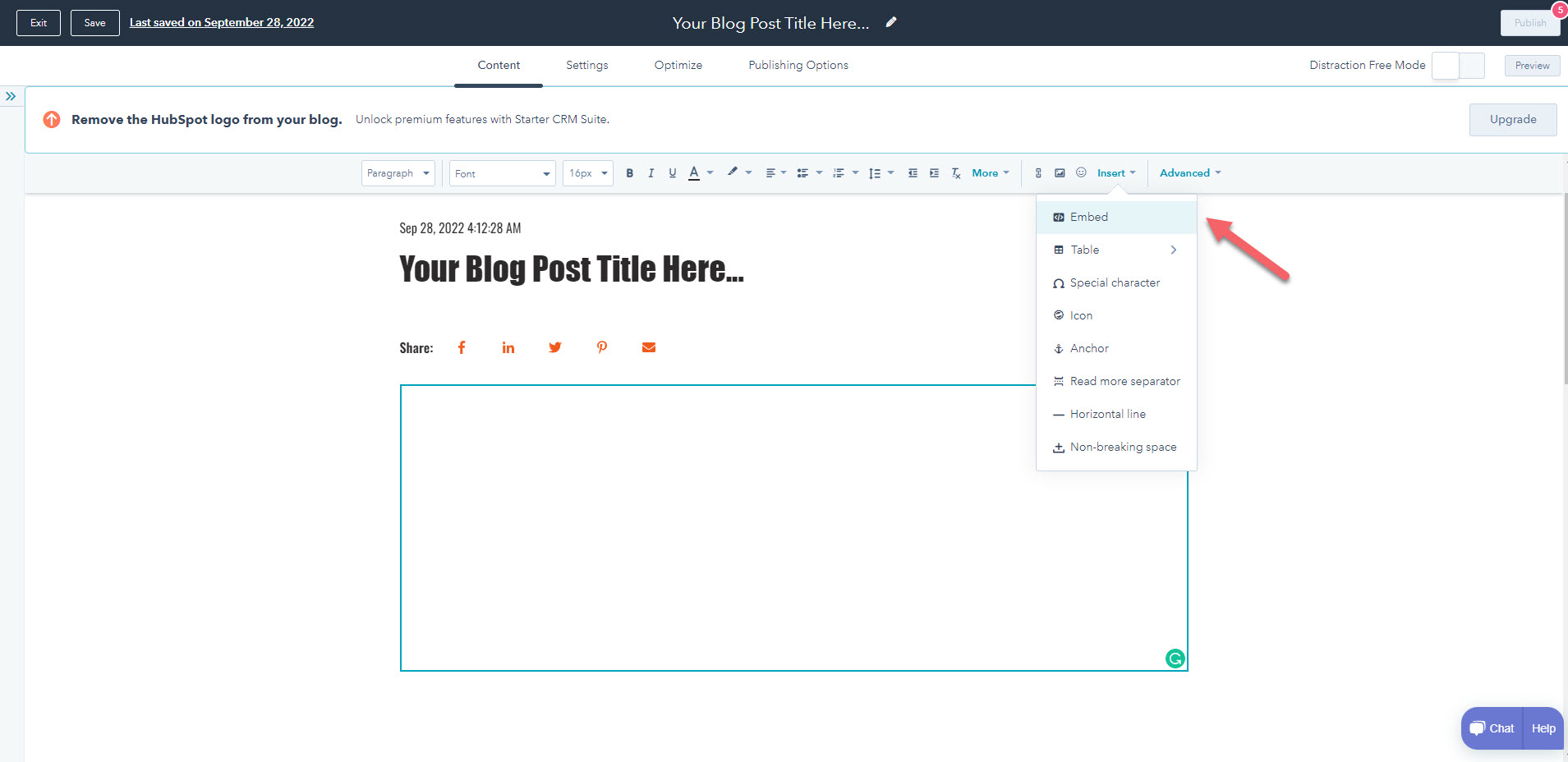Enable Distraction Free Mode toggle
Screen dimensions: 1568x762
1457,66
